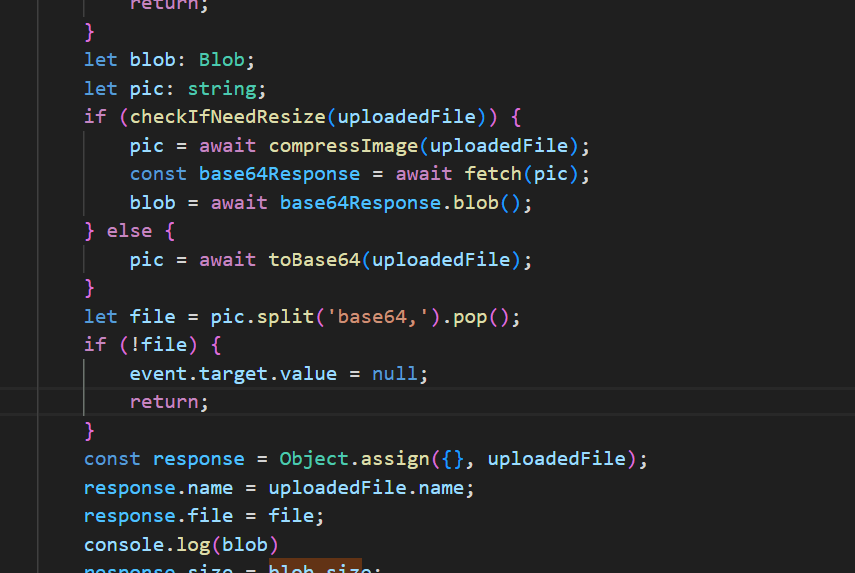This screenshot has width=855, height=573.
Task: Click the console.log(blob) statement
Action: [181, 545]
